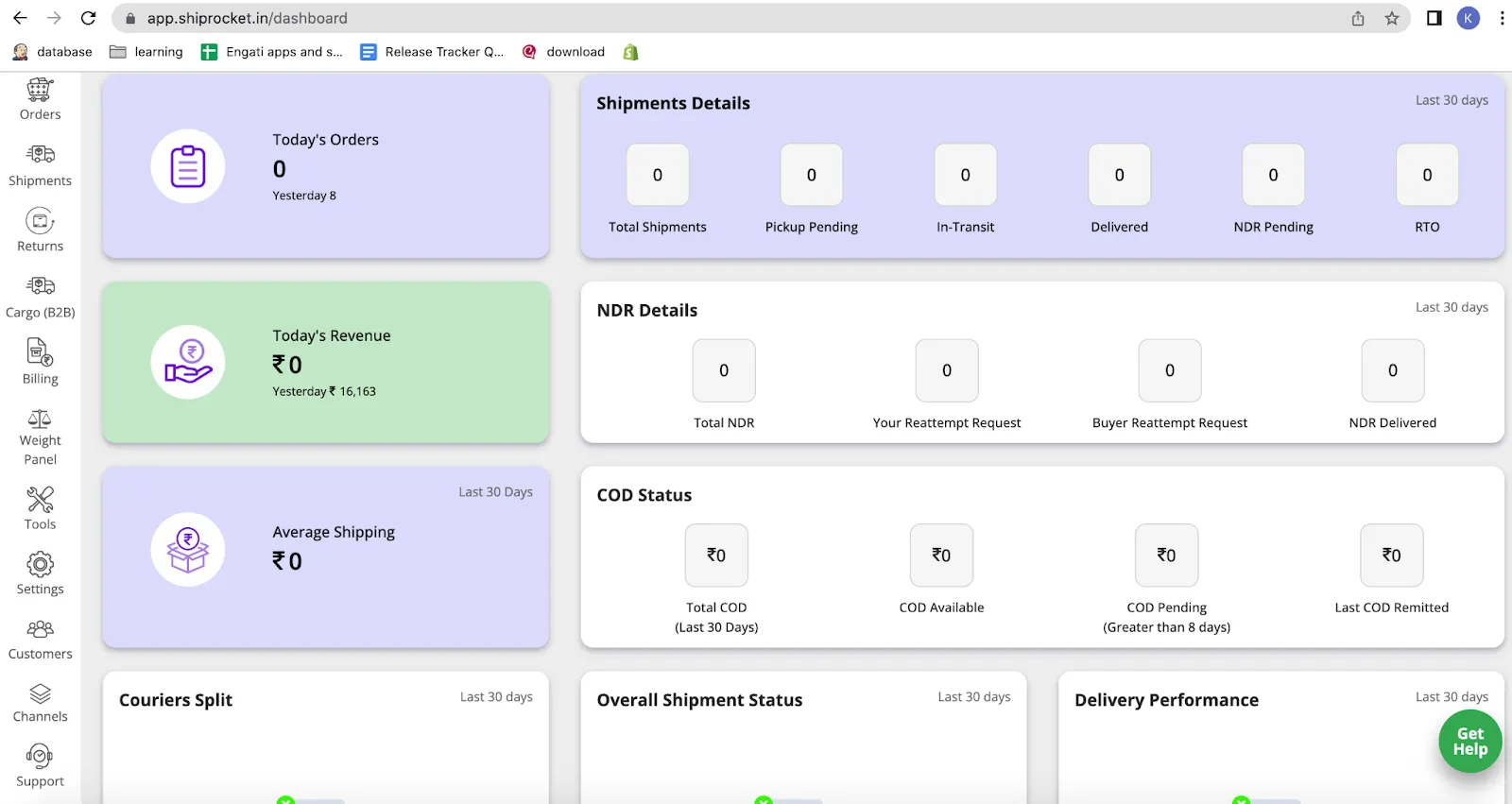
Task: Open the learning bookmarks folder
Action: tap(146, 52)
